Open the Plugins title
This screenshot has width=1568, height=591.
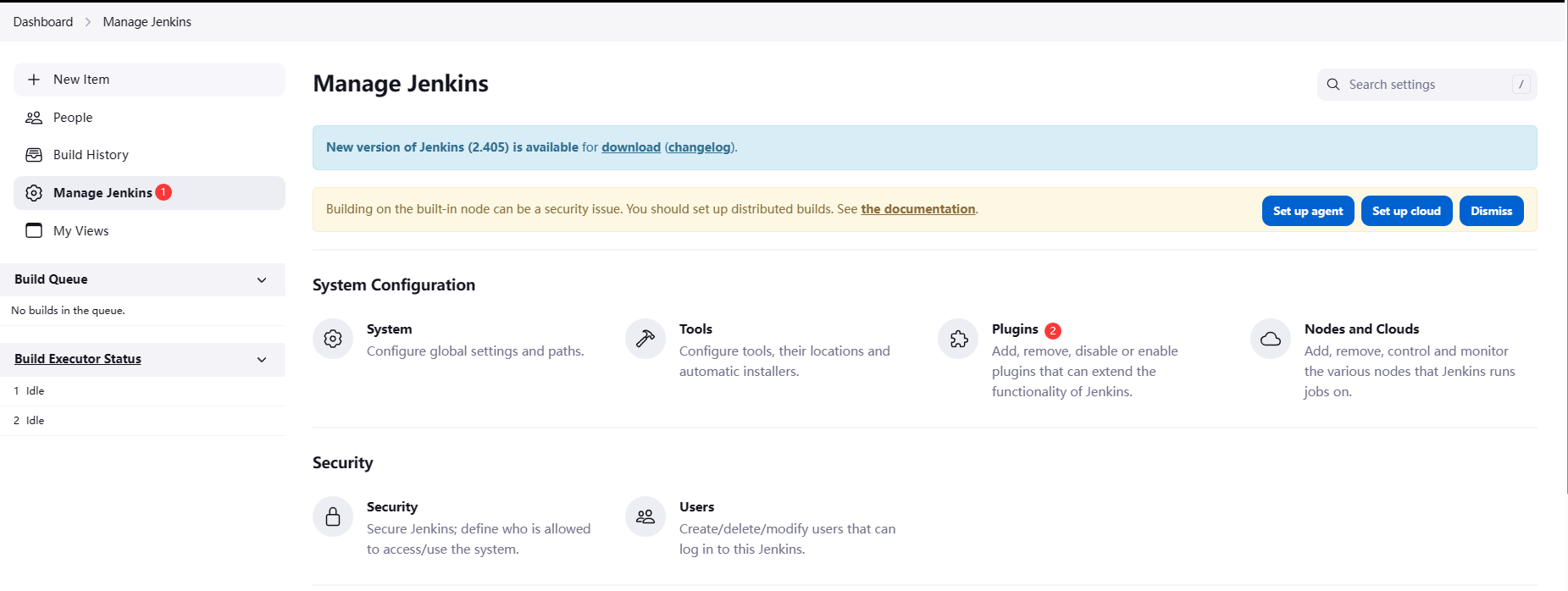(x=1015, y=329)
